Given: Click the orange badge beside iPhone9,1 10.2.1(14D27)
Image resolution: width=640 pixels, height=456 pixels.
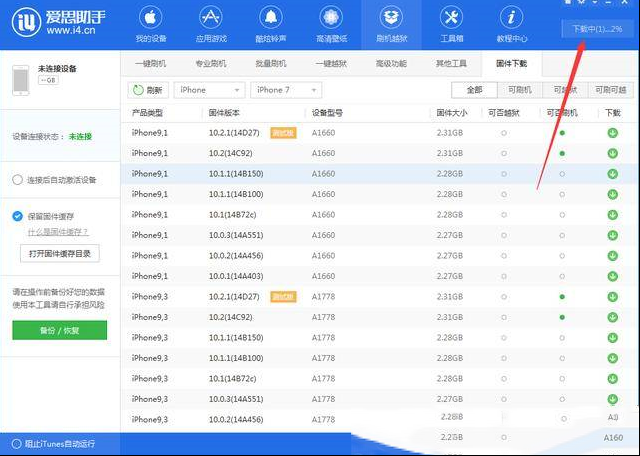Looking at the screenshot, I should (x=283, y=133).
